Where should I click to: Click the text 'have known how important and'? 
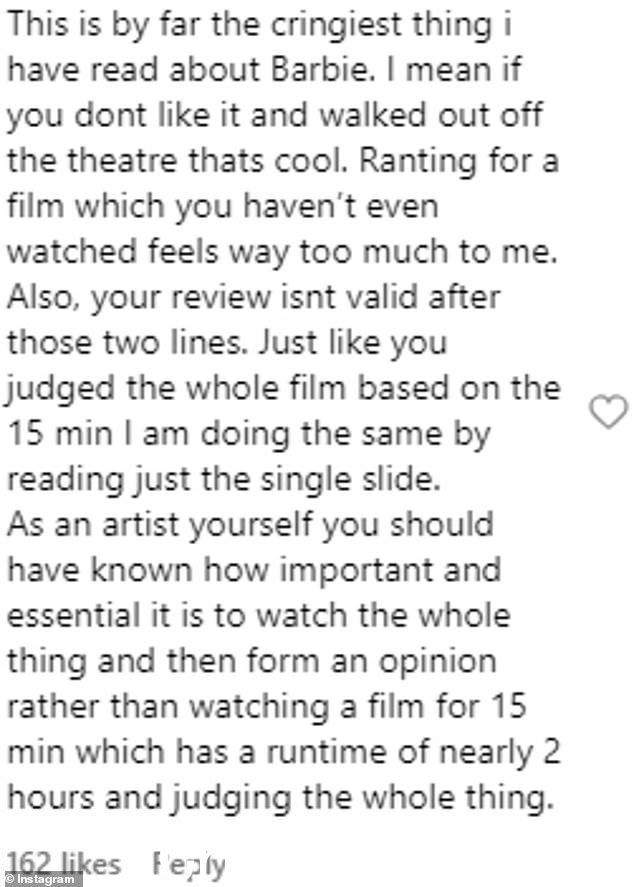click(x=253, y=570)
